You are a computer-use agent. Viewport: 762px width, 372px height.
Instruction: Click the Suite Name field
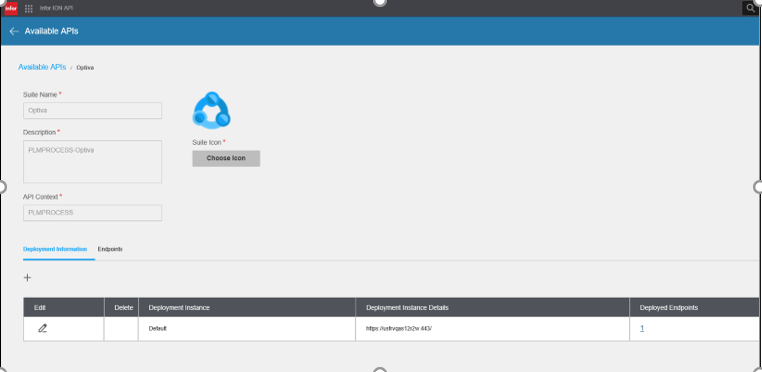92,110
